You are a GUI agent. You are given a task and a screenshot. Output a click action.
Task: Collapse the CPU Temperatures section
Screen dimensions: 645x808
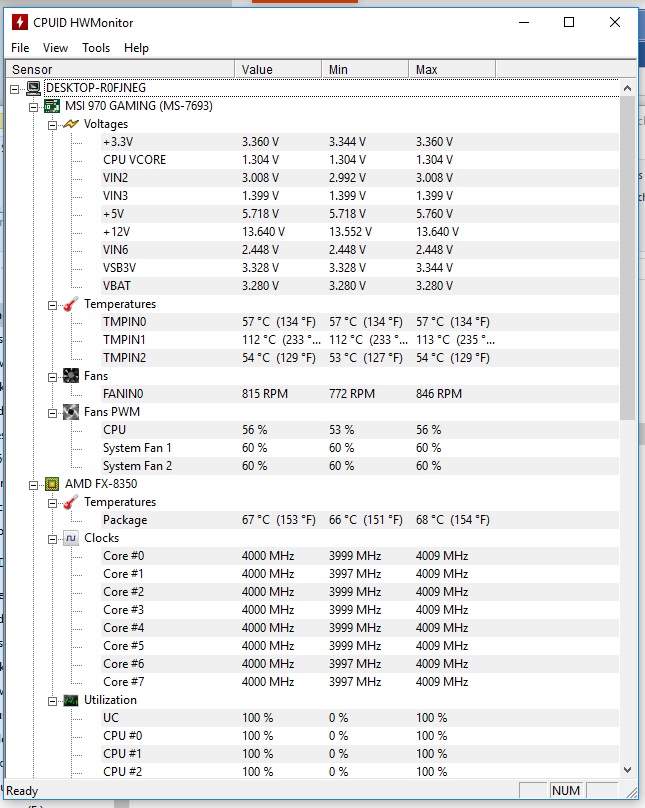pos(52,503)
